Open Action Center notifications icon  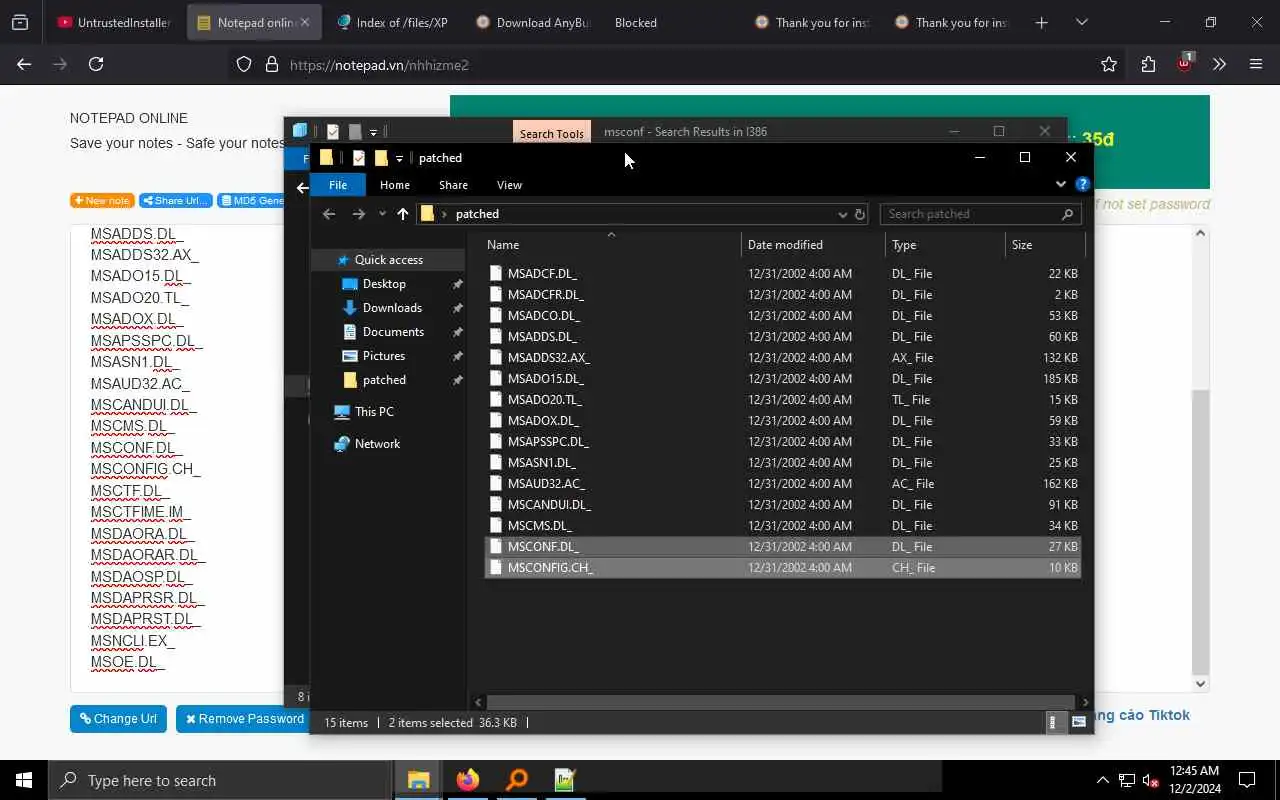tap(1247, 780)
